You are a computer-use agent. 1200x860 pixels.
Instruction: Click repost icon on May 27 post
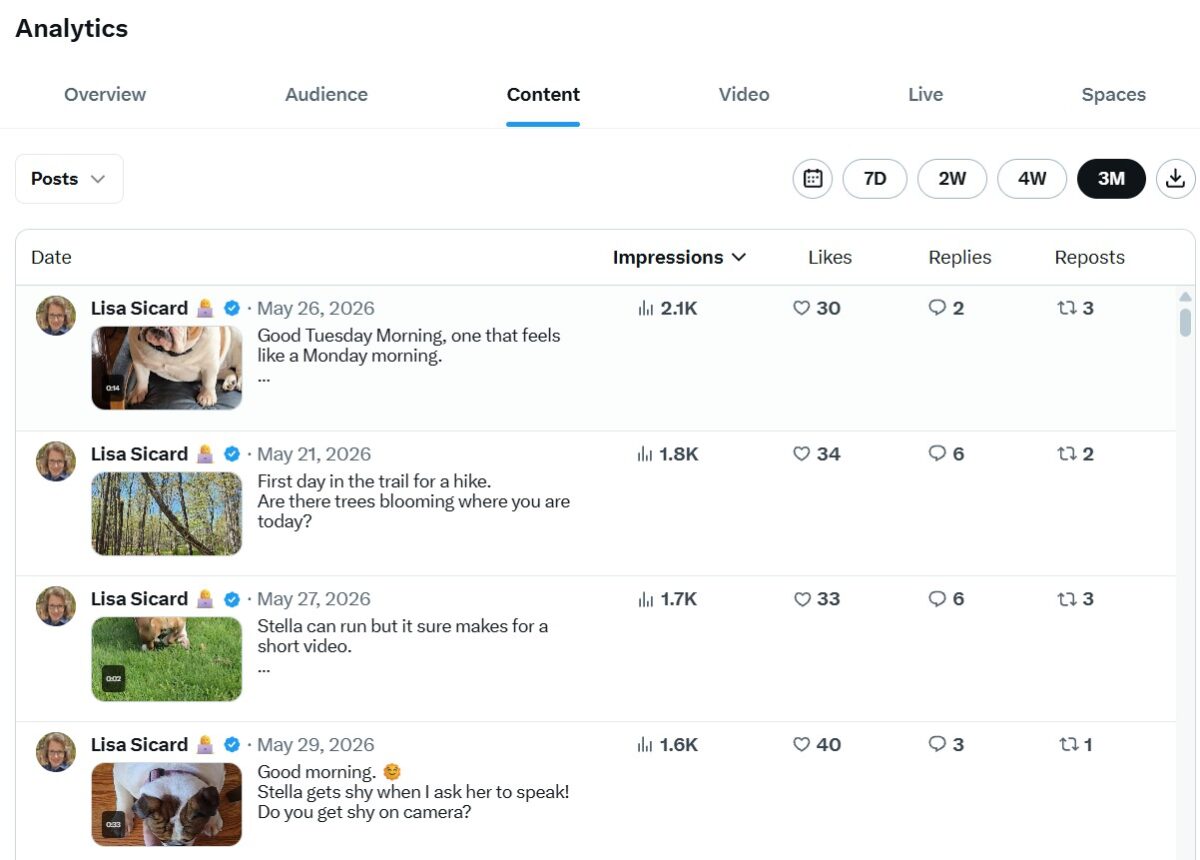click(x=1067, y=600)
